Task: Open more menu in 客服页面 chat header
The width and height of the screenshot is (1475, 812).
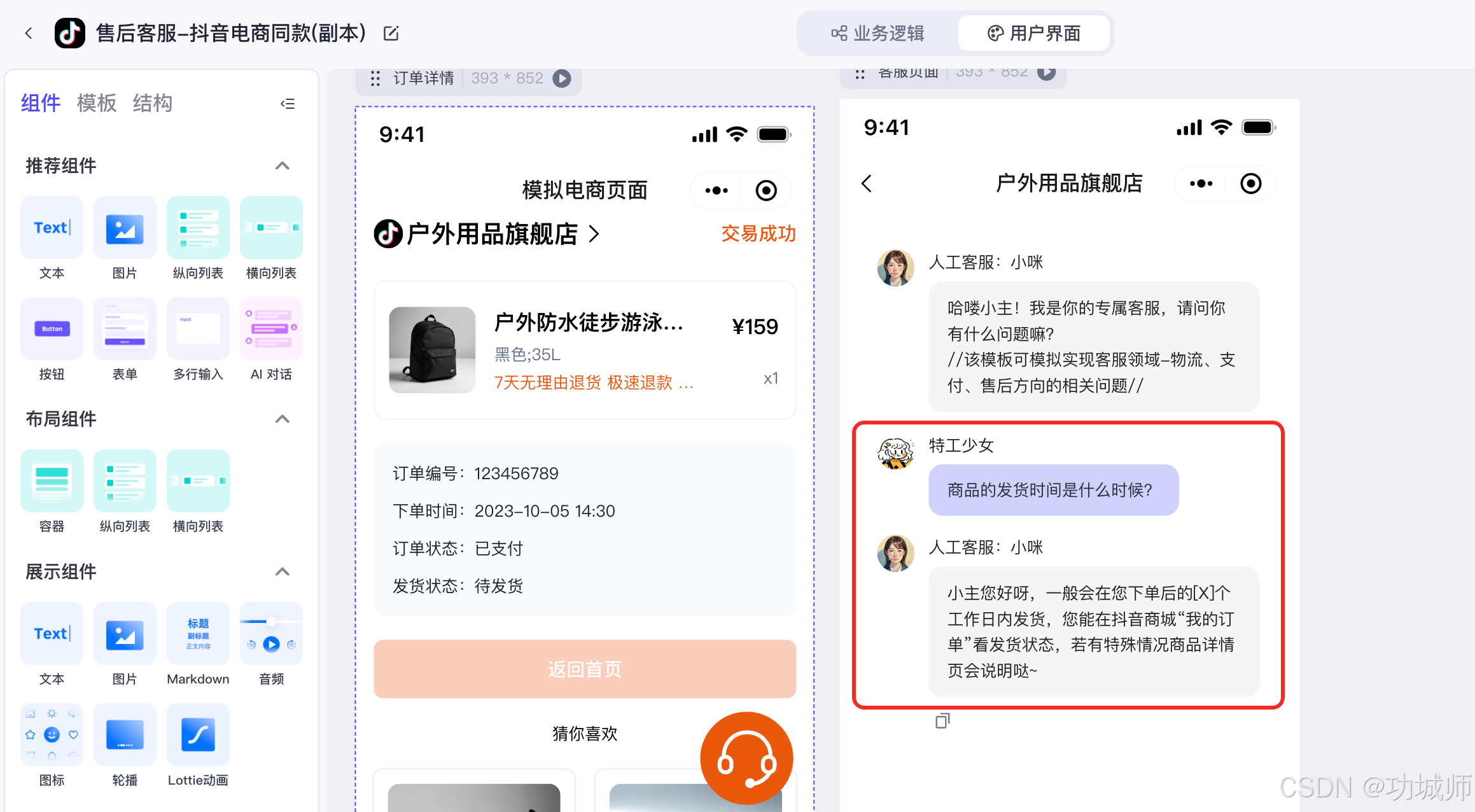Action: click(1201, 183)
